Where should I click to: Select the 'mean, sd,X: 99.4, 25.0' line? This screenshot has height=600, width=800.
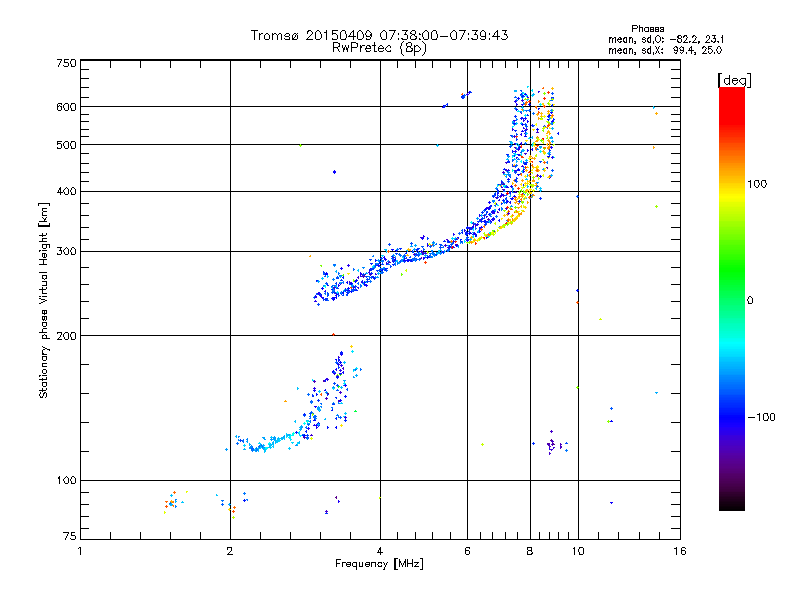[665, 51]
